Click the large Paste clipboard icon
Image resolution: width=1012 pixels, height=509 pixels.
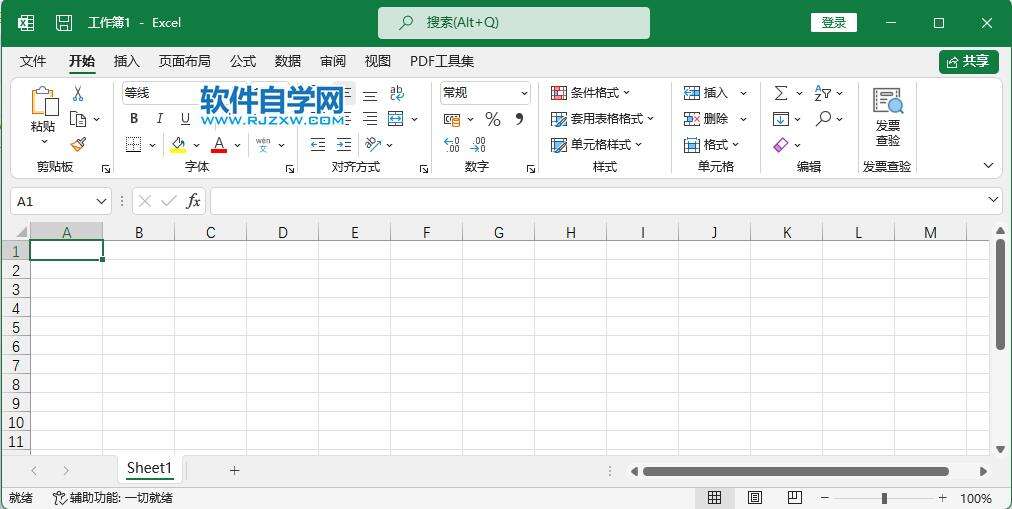coord(44,102)
